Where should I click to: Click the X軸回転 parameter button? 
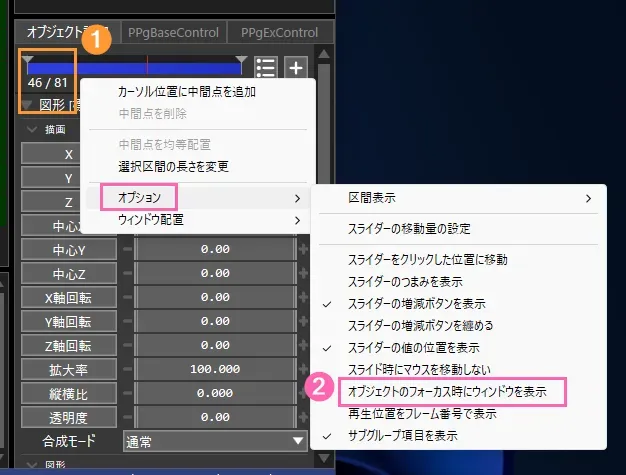pos(69,298)
